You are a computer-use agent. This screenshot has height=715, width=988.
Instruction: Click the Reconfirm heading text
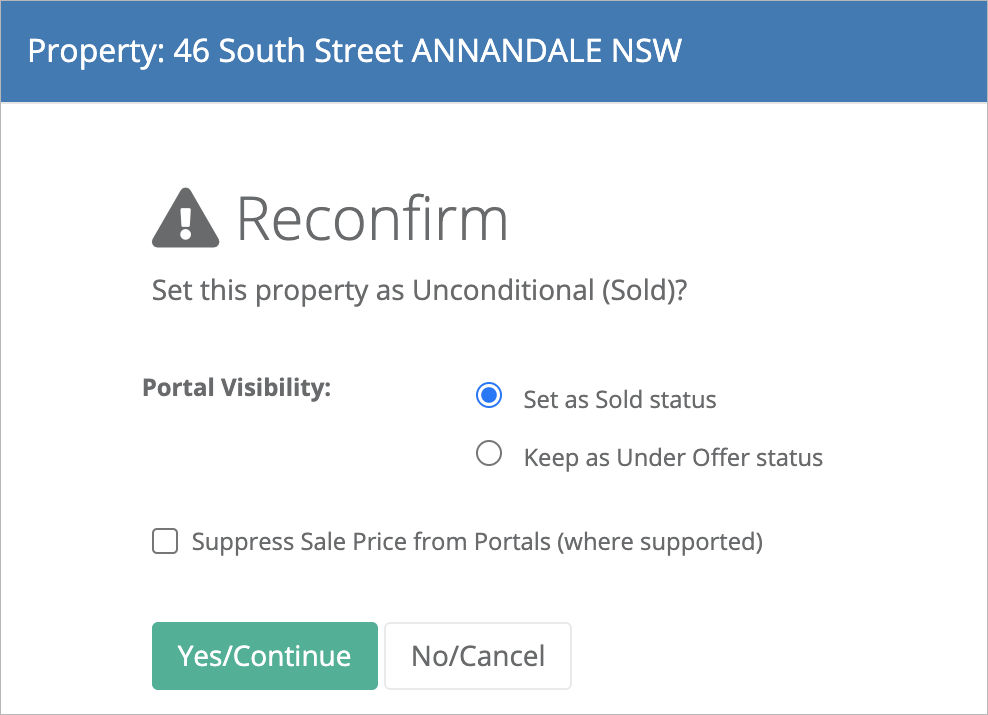(x=372, y=219)
